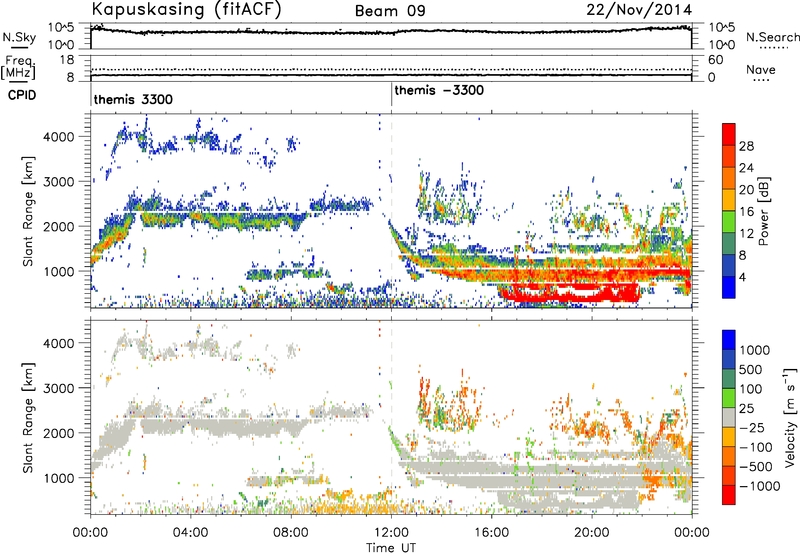
Task: Click the '18' frequency axis tick
Action: point(67,60)
